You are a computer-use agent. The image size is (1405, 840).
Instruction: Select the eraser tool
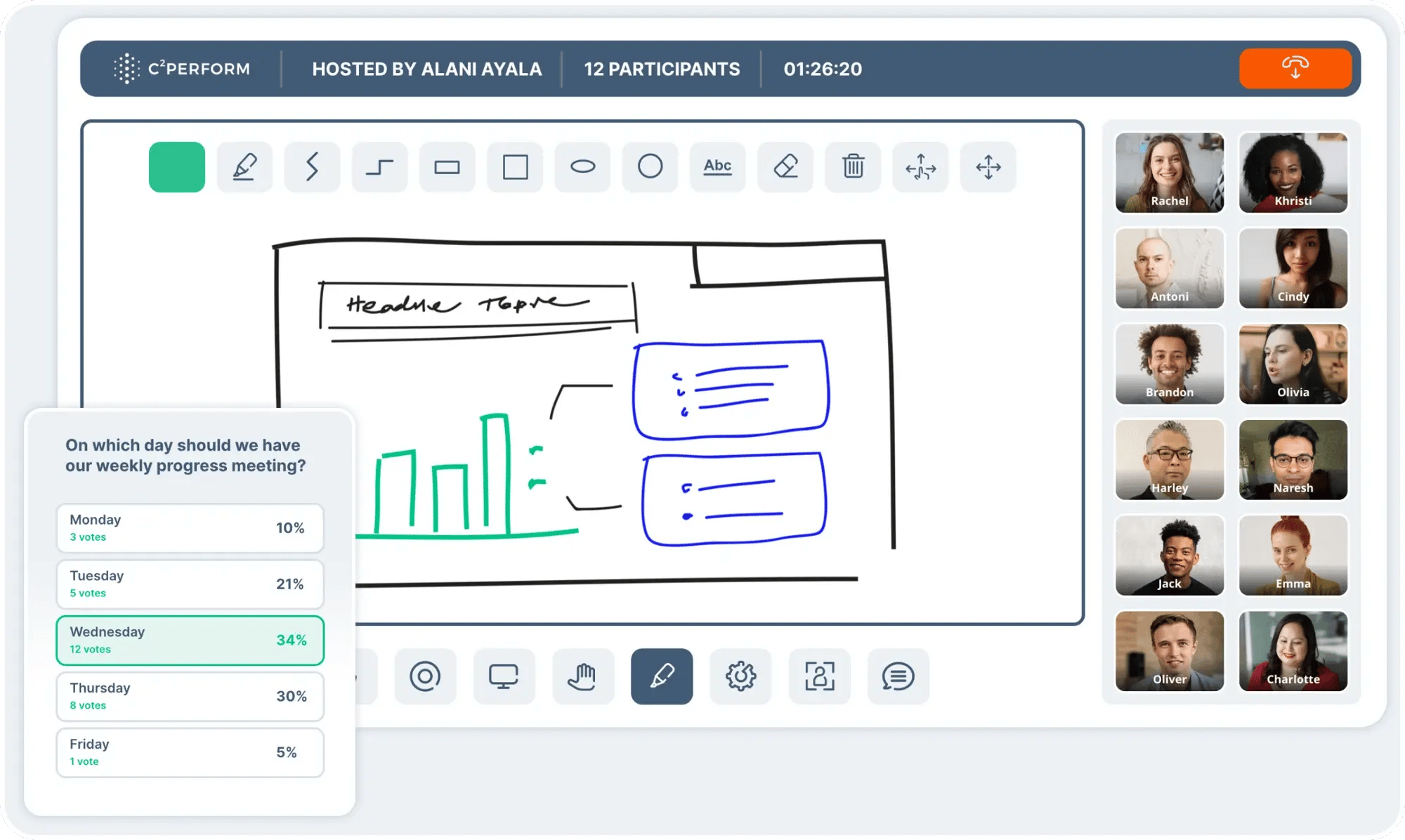click(x=785, y=166)
